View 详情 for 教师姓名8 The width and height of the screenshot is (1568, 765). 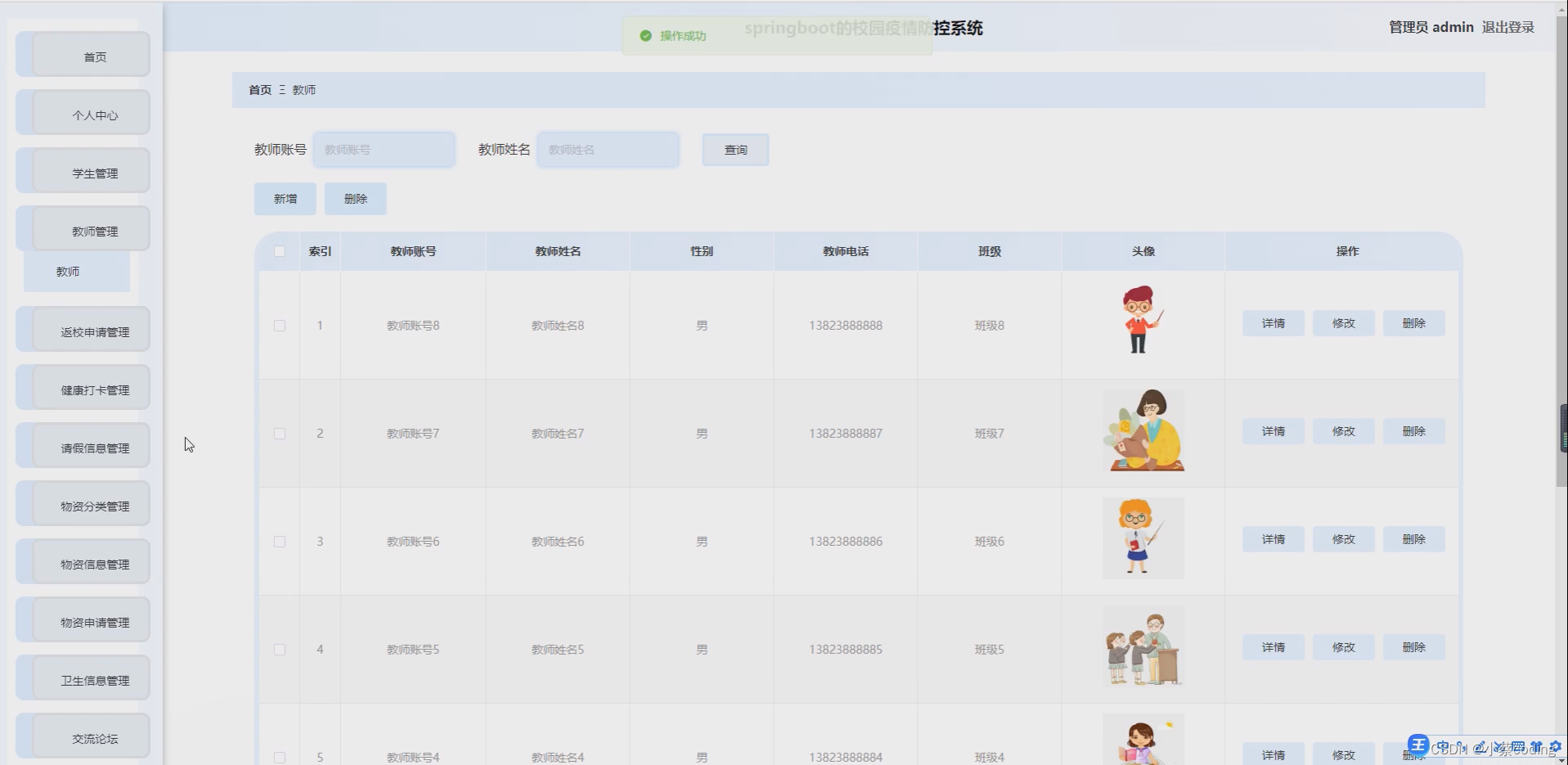[1274, 323]
